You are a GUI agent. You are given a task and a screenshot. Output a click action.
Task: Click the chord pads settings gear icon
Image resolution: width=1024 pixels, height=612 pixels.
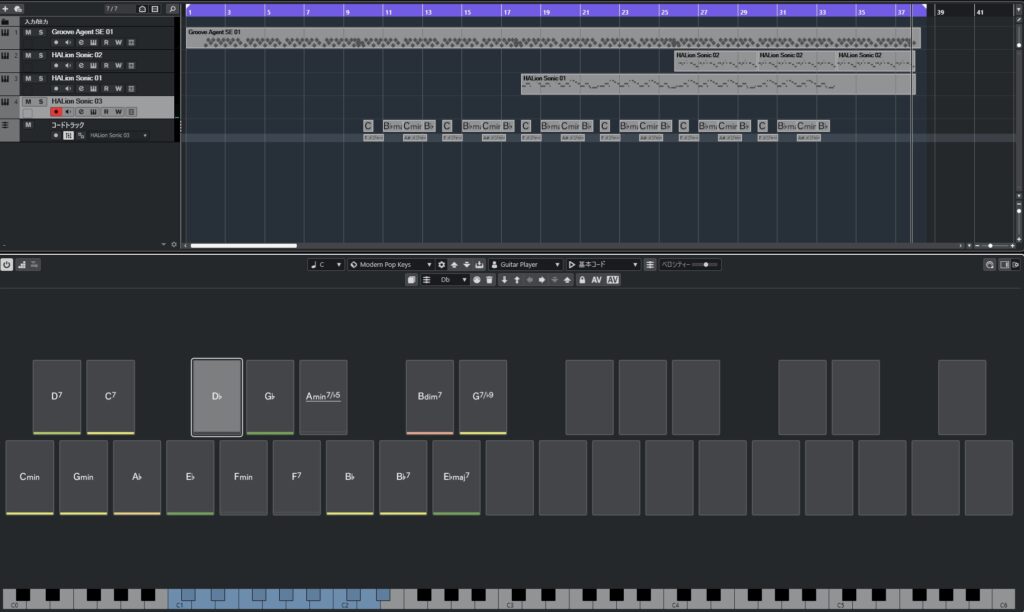tap(442, 265)
